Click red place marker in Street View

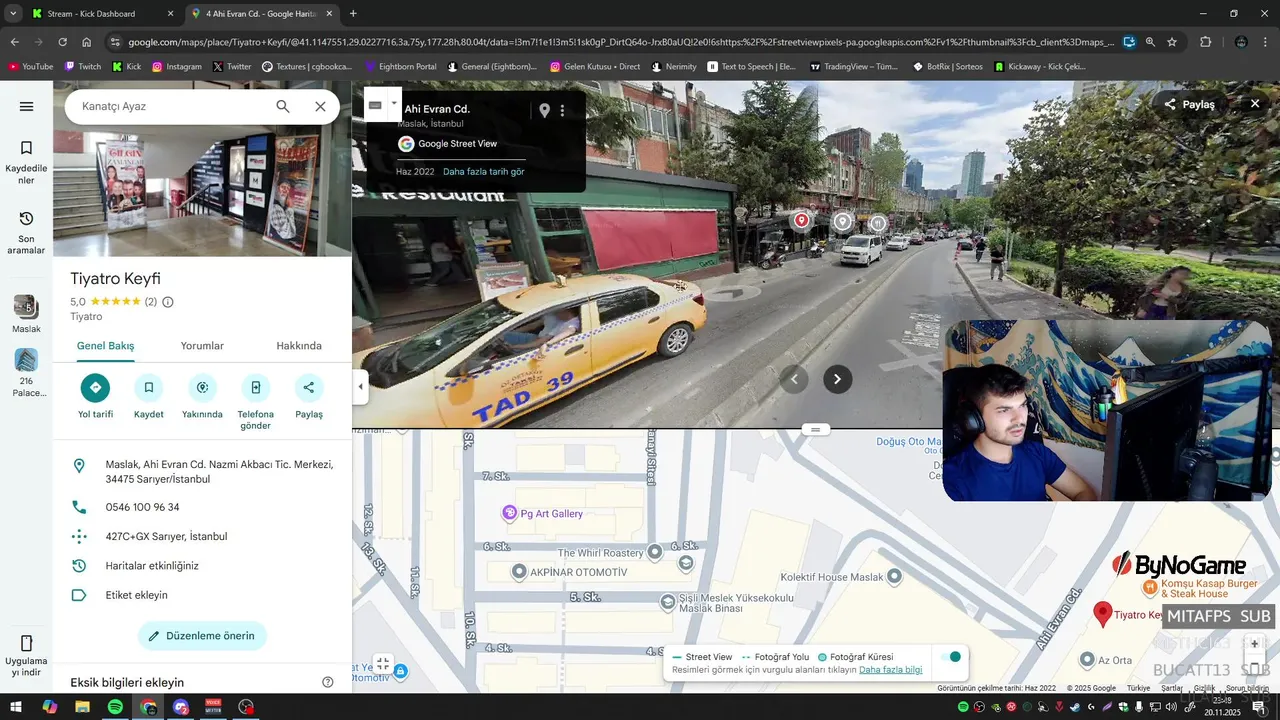[x=801, y=220]
